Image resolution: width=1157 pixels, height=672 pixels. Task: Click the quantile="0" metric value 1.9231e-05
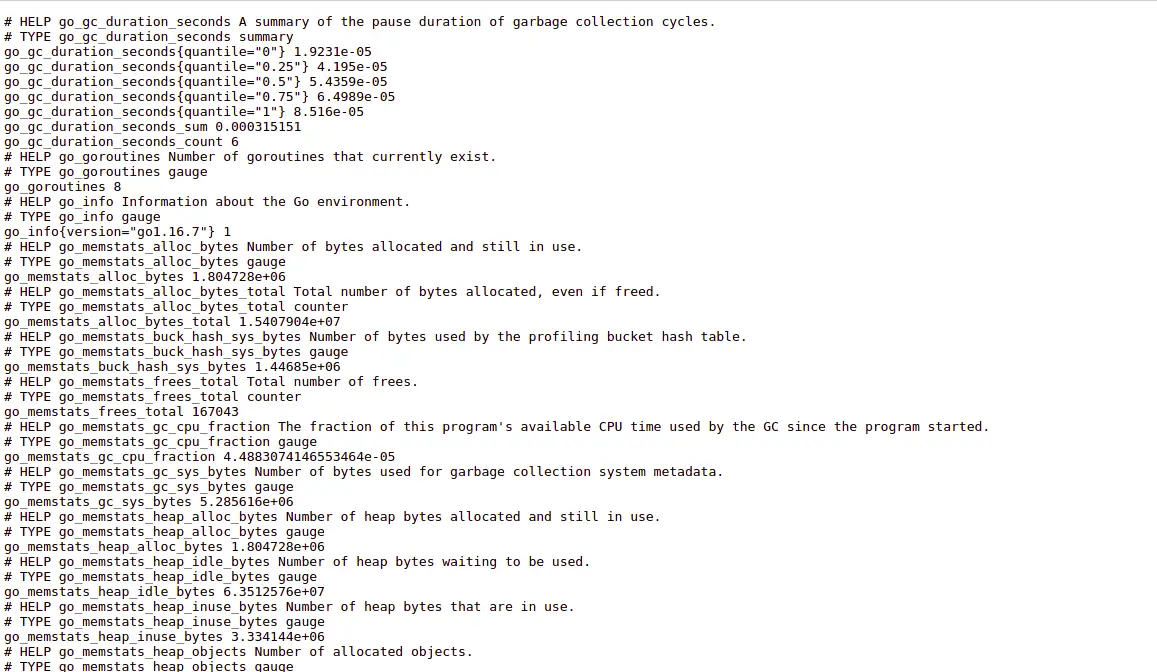(333, 52)
